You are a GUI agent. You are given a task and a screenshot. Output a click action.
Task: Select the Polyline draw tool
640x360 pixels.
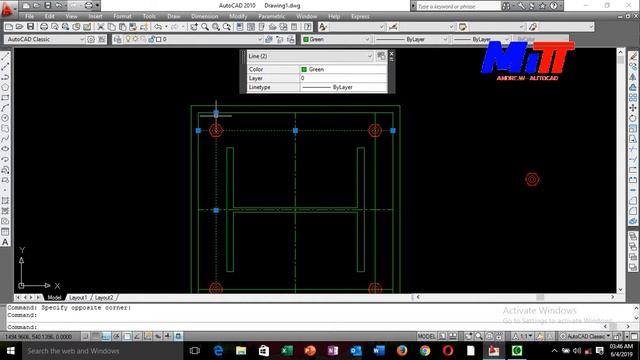point(5,77)
